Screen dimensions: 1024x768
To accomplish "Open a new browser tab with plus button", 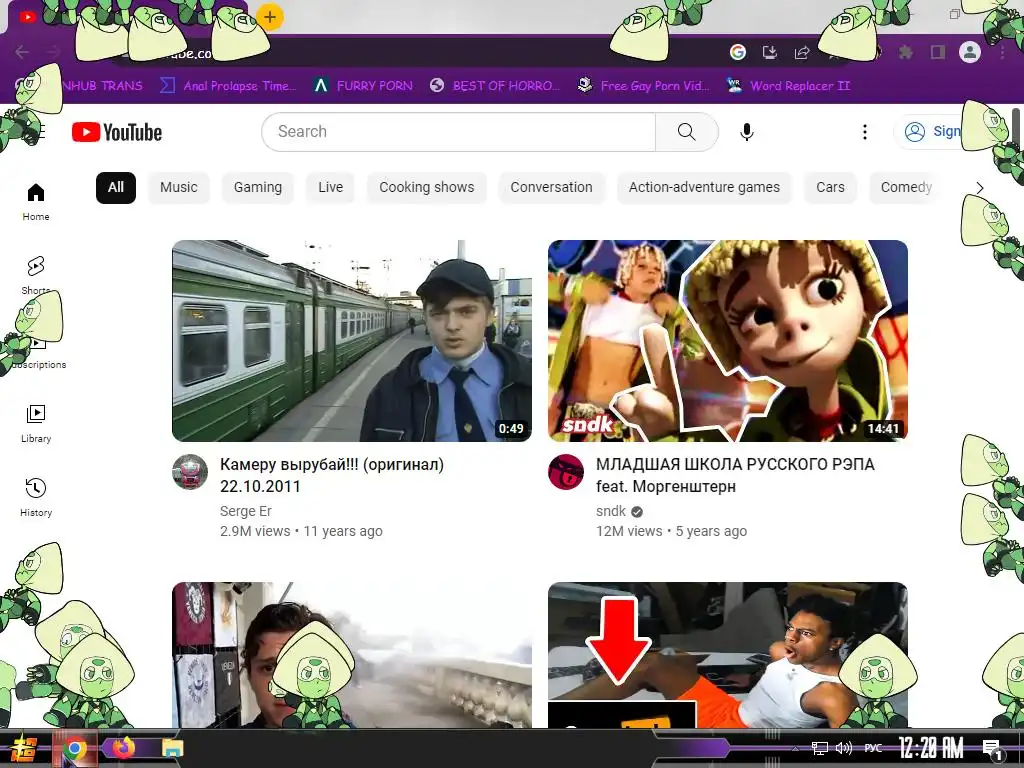I will (270, 17).
